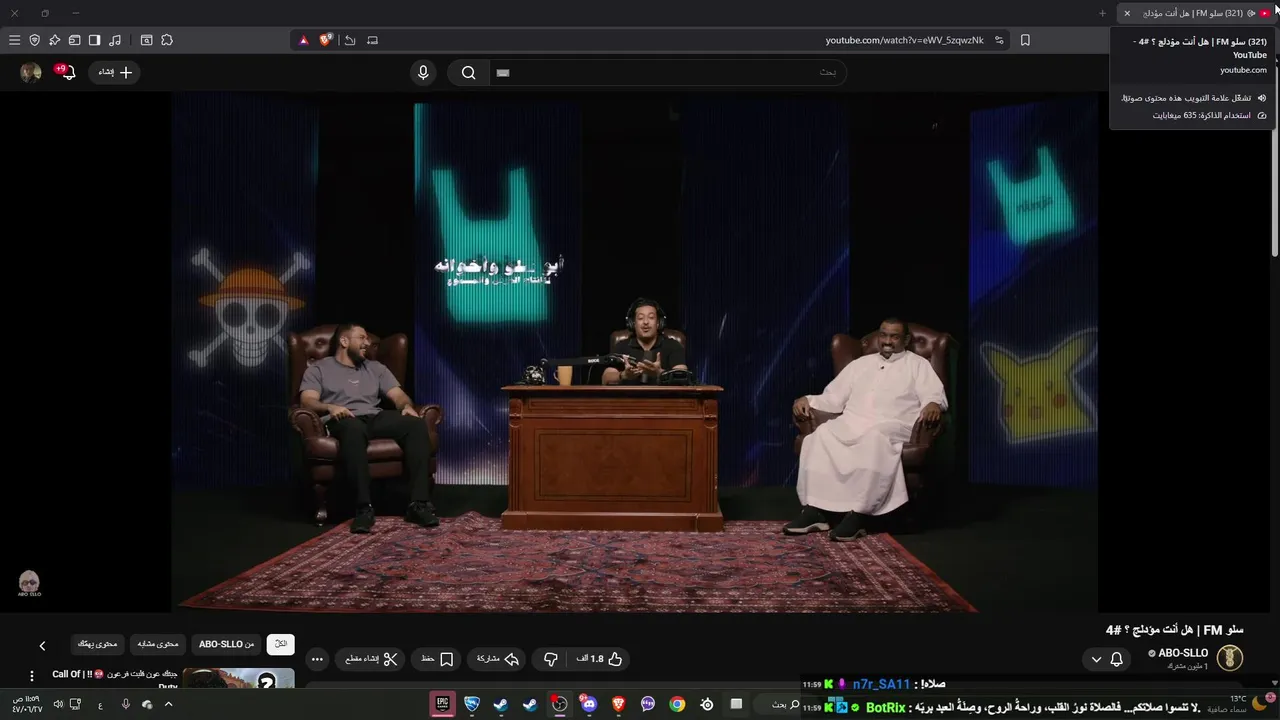Save the video with the حفظ button
Image resolution: width=1280 pixels, height=720 pixels.
[437, 659]
